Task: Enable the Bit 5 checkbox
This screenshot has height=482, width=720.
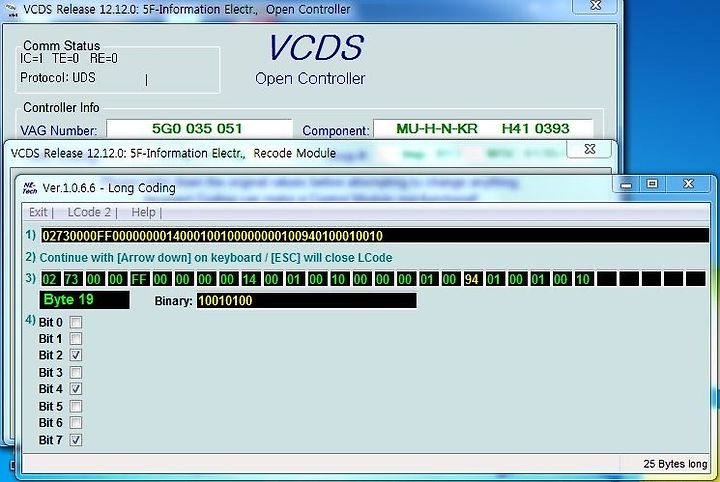Action: tap(76, 406)
